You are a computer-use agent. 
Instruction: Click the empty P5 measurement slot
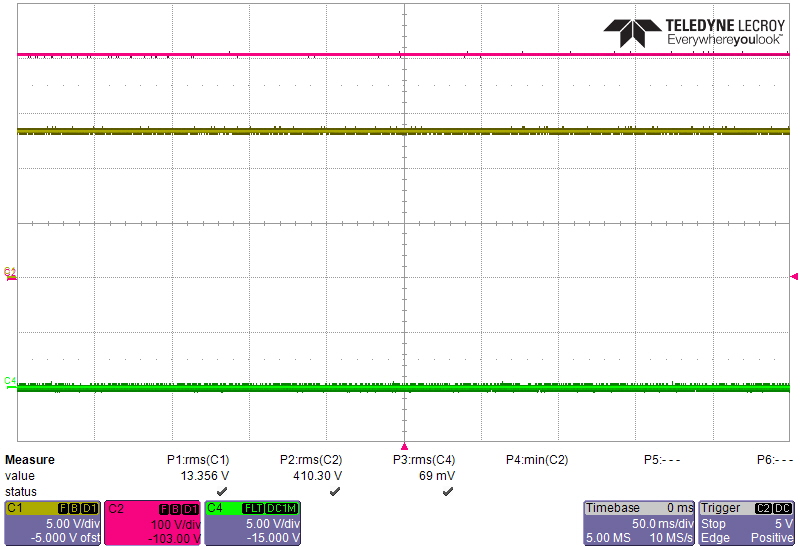pos(662,460)
